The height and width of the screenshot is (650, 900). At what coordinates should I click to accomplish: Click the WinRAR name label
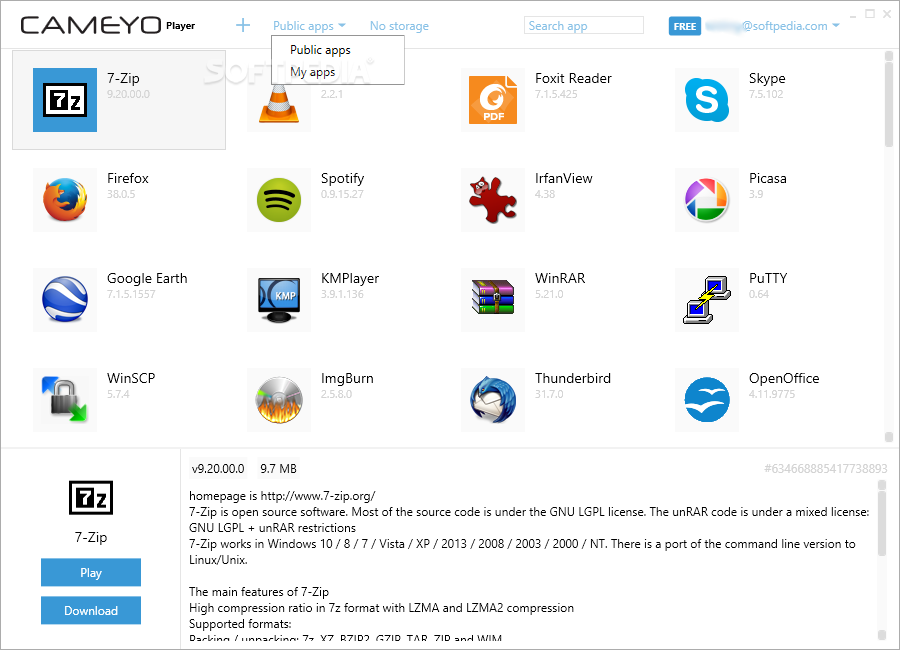pos(560,278)
